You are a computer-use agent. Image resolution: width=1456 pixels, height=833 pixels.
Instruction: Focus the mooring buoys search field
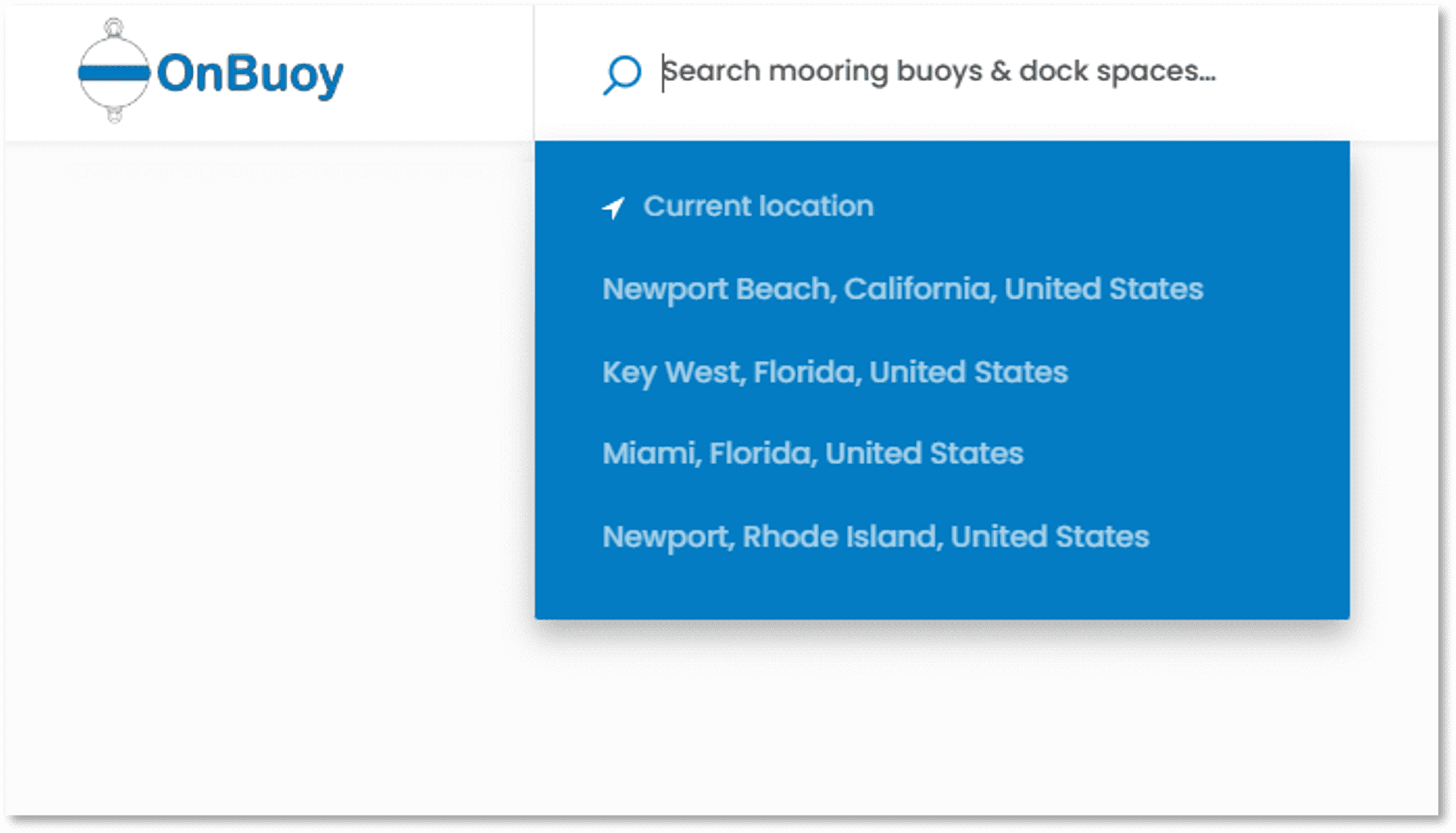tap(938, 71)
